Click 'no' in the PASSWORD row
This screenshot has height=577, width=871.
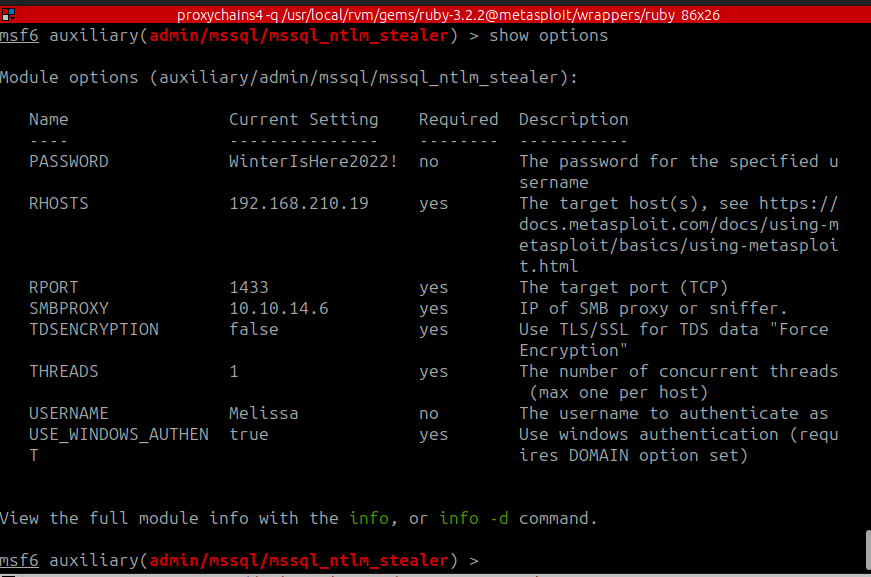coord(429,162)
